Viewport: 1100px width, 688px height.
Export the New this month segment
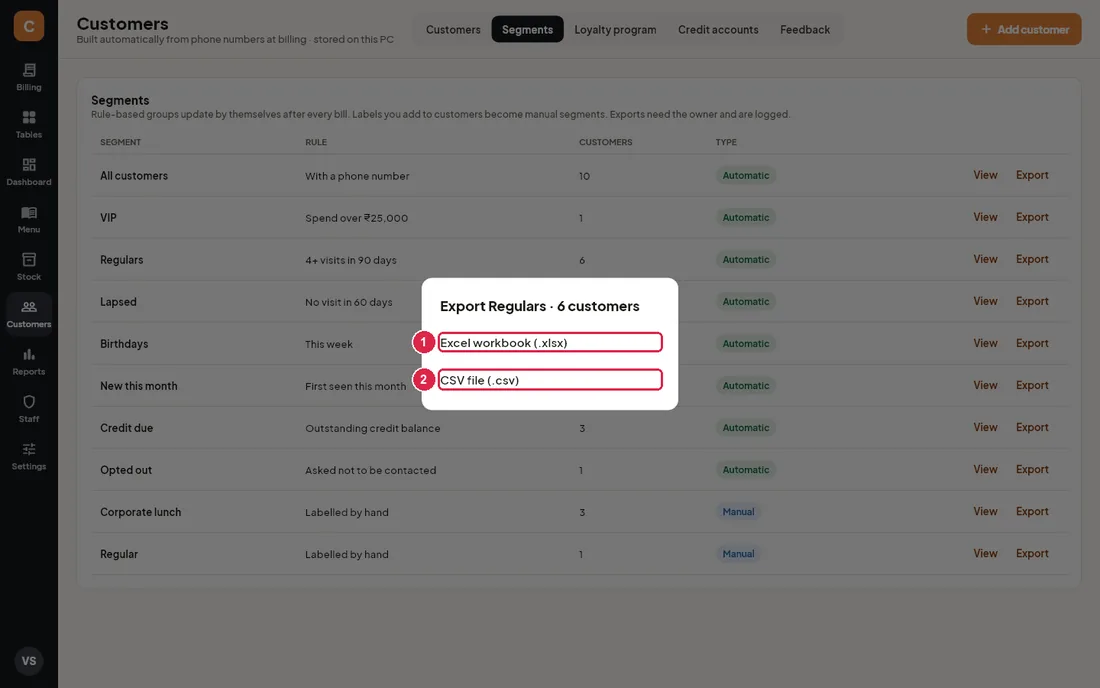[1032, 386]
